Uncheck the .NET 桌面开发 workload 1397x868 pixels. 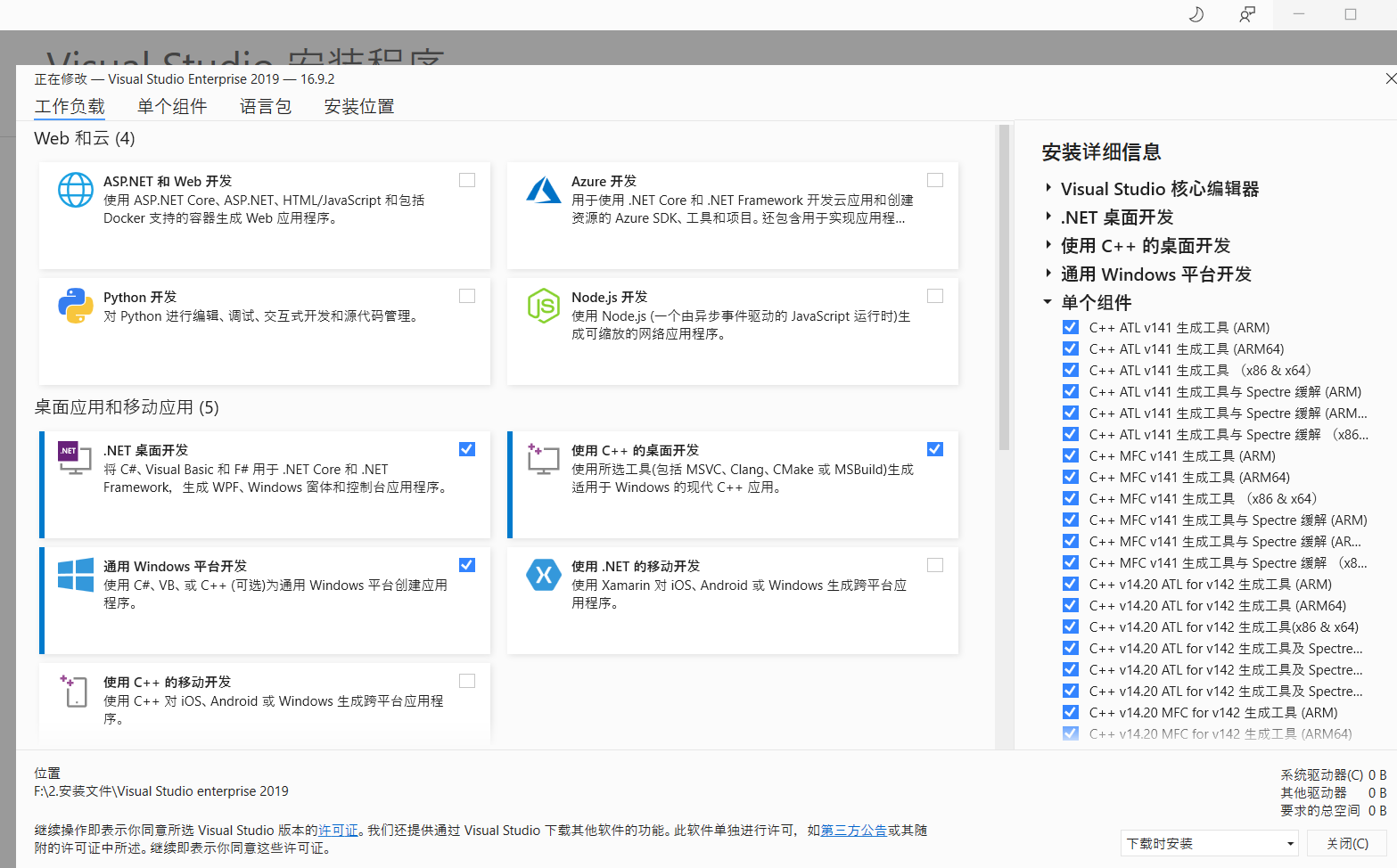[x=467, y=449]
